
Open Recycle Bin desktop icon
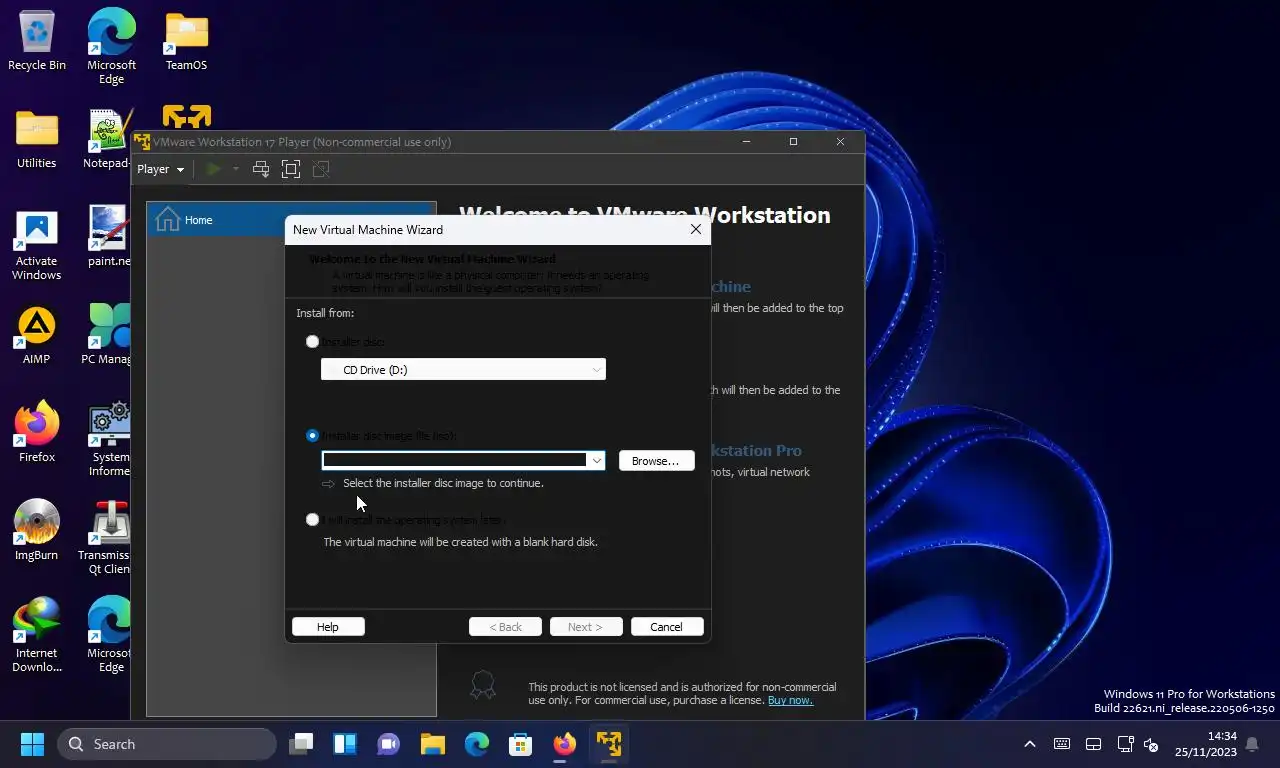(x=37, y=41)
